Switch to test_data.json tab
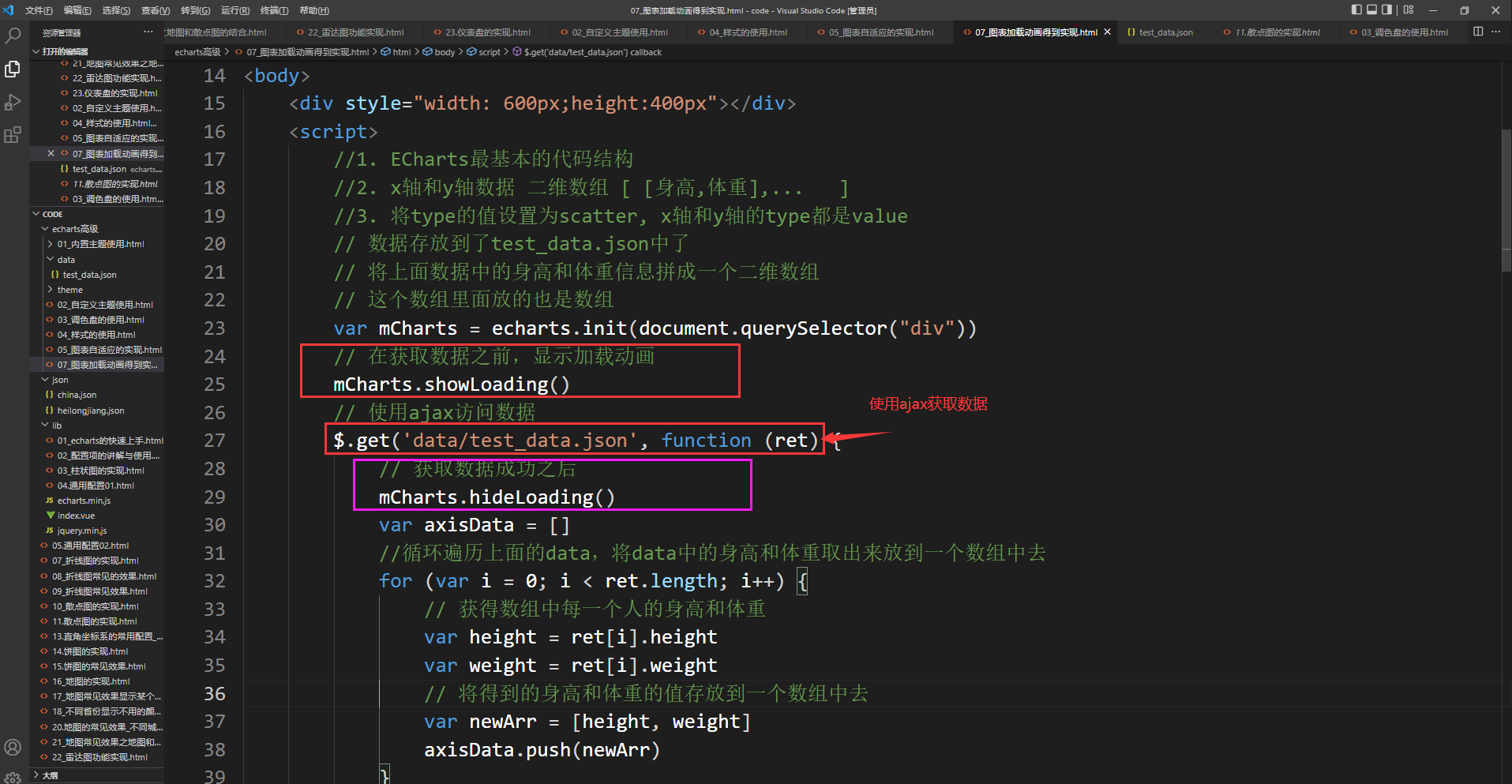 click(1165, 32)
